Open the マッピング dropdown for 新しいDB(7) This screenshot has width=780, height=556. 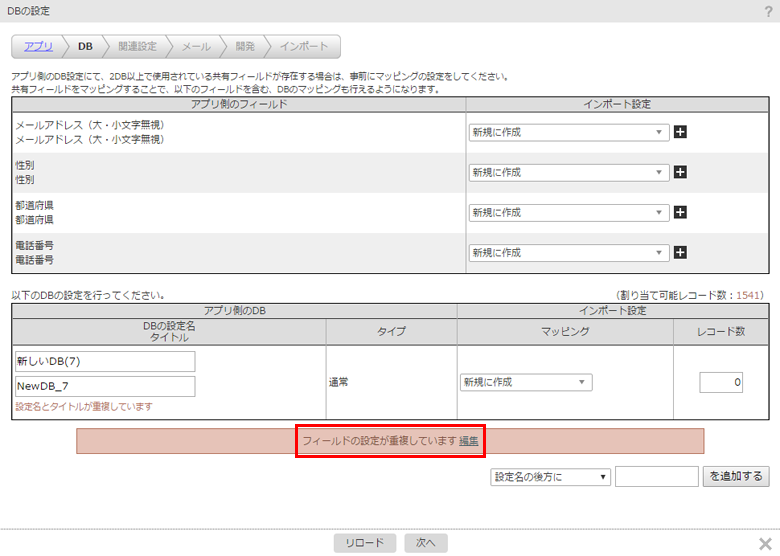tap(526, 382)
